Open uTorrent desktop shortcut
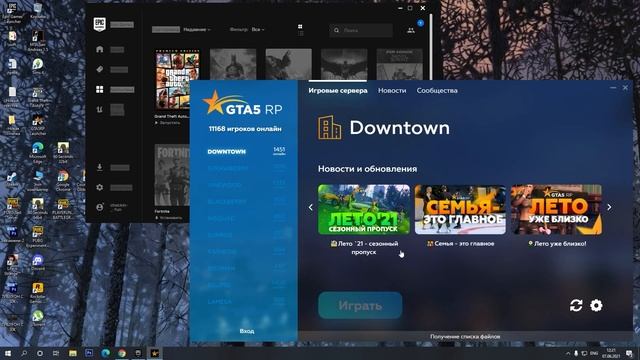 click(x=38, y=319)
